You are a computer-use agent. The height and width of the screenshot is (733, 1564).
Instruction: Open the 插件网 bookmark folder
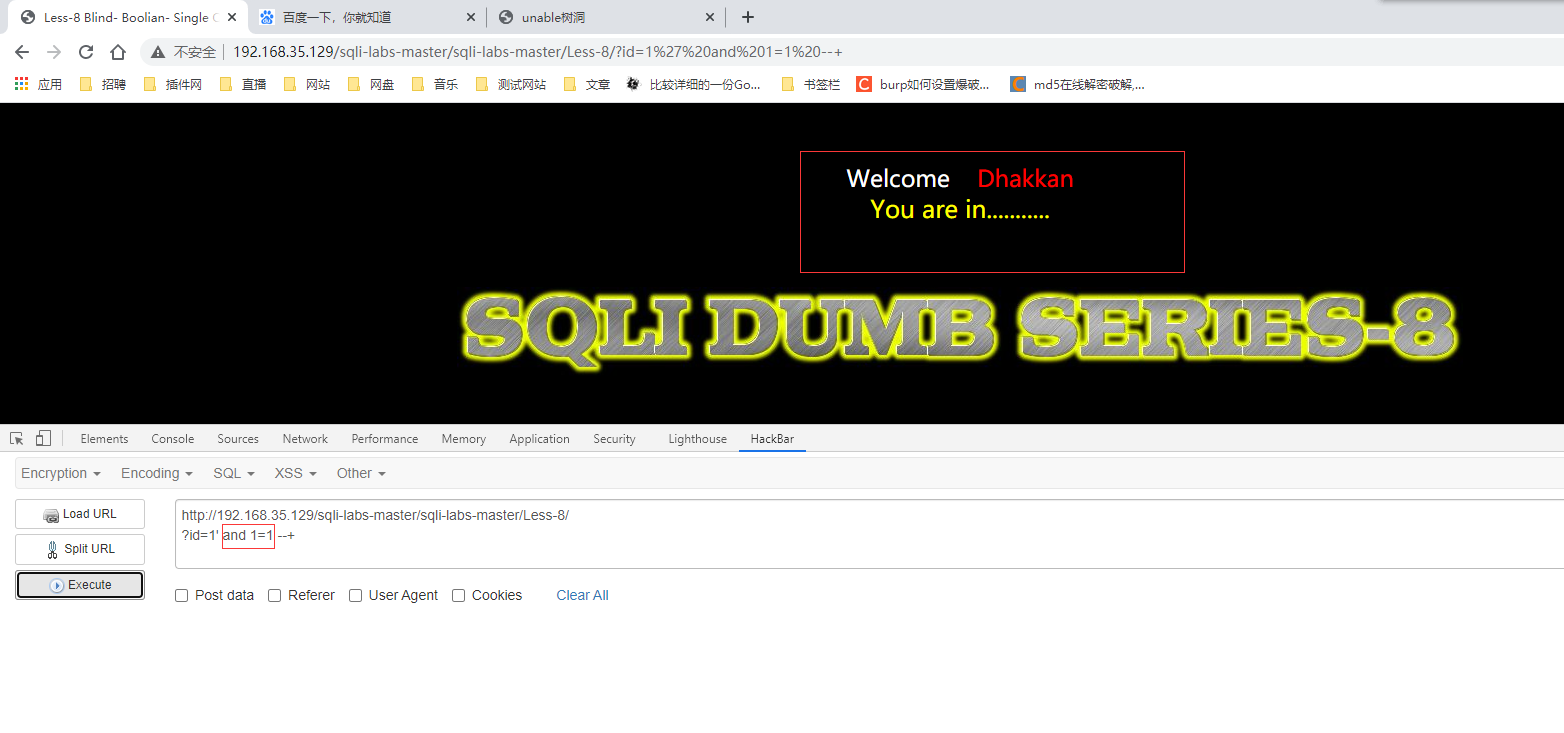coord(173,85)
